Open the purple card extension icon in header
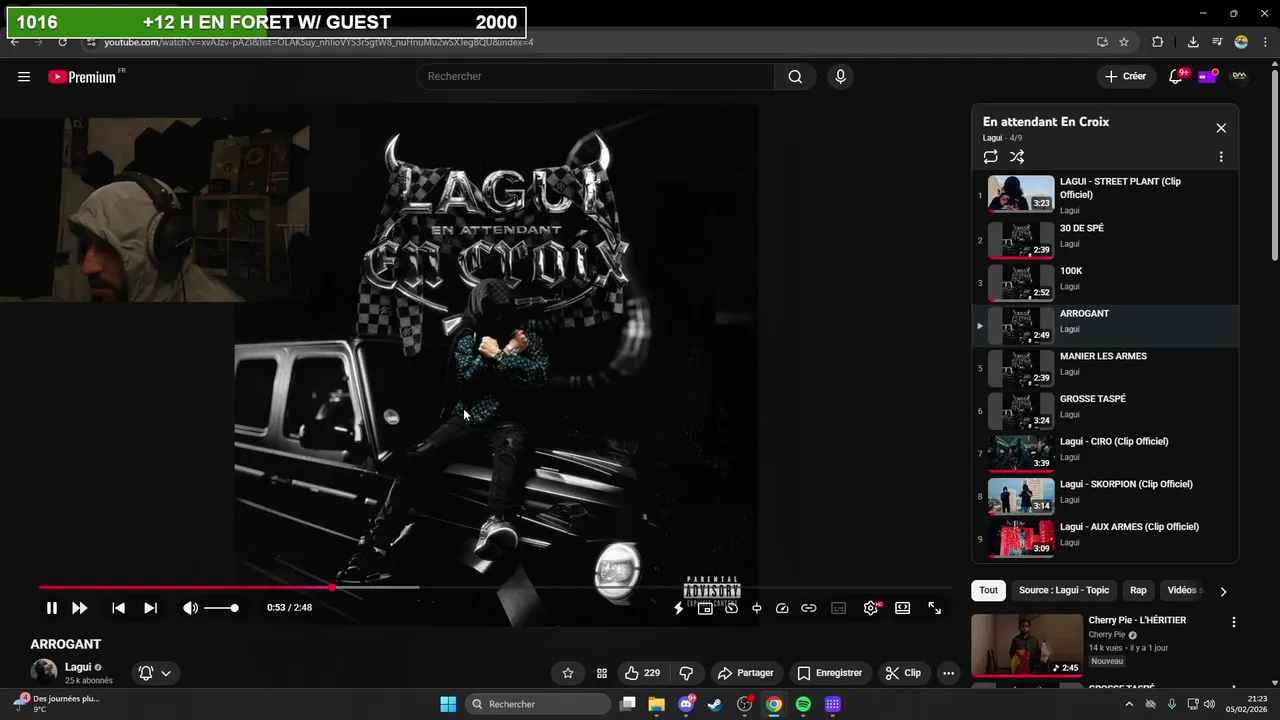 1207,77
